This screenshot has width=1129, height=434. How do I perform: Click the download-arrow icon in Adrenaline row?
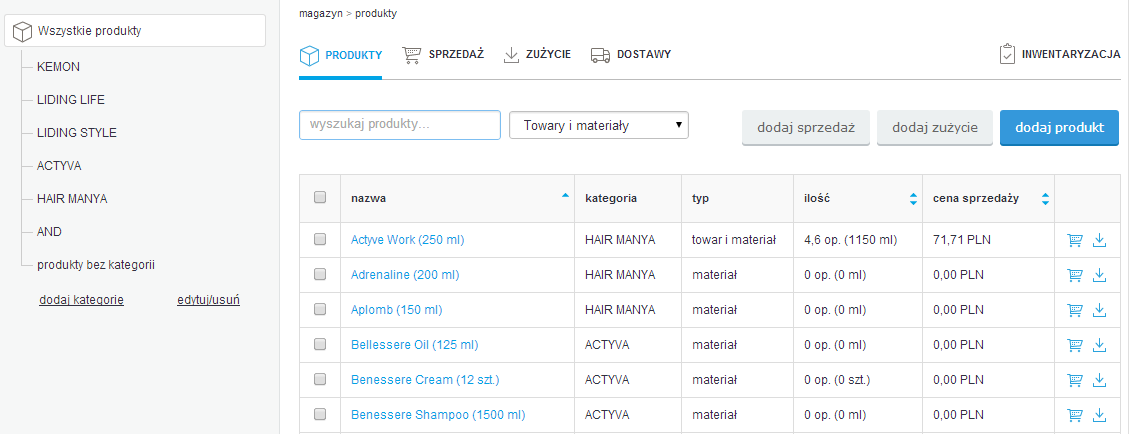click(x=1100, y=275)
